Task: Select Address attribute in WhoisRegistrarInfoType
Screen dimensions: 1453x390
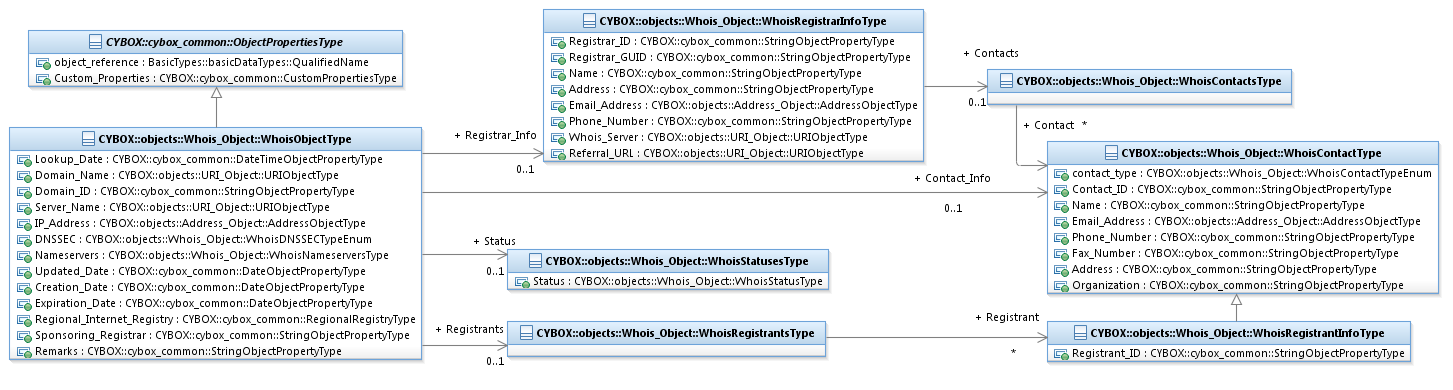Action: click(722, 89)
